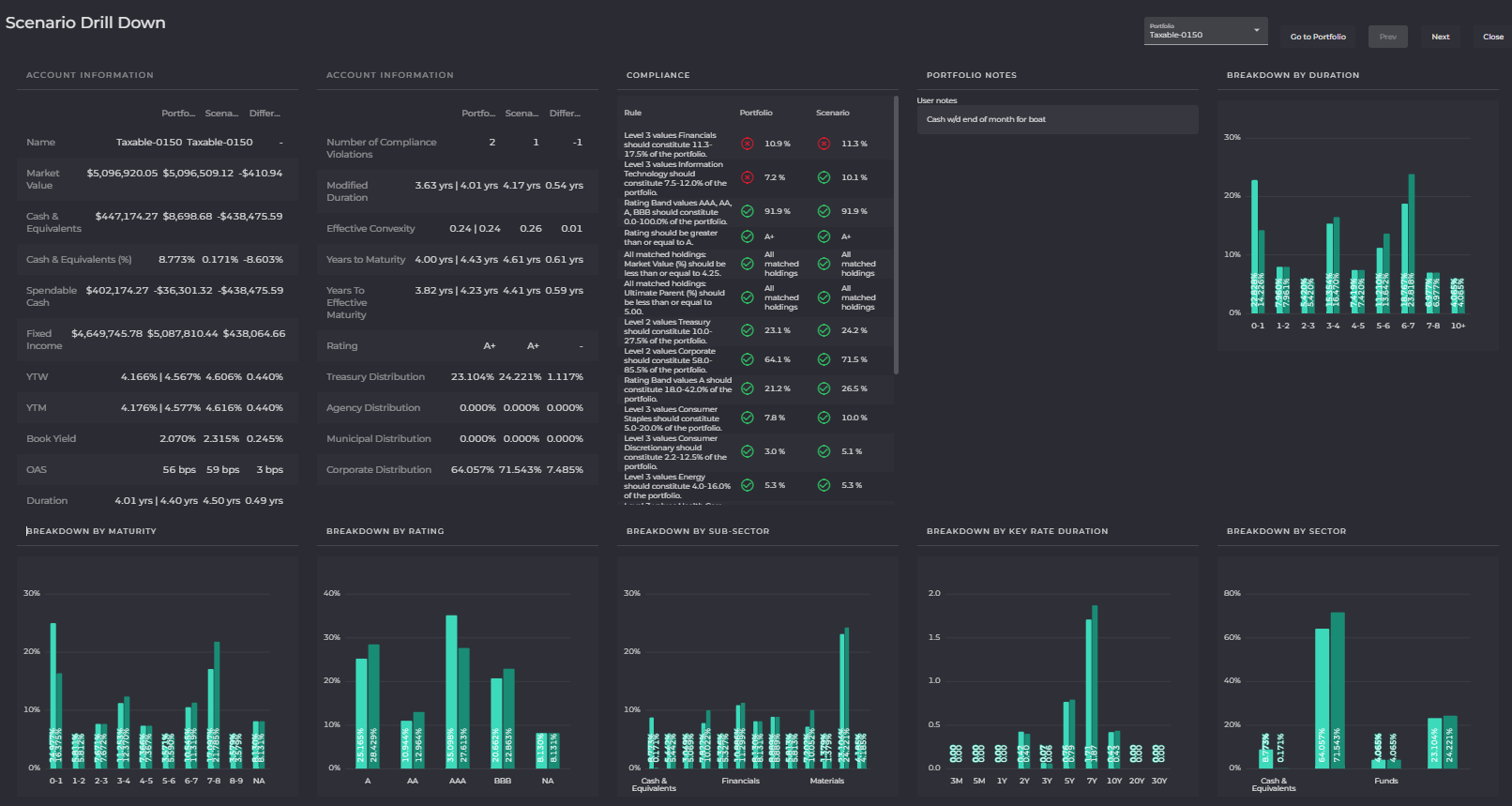Click the user notes text field
The width and height of the screenshot is (1512, 806).
point(1058,119)
